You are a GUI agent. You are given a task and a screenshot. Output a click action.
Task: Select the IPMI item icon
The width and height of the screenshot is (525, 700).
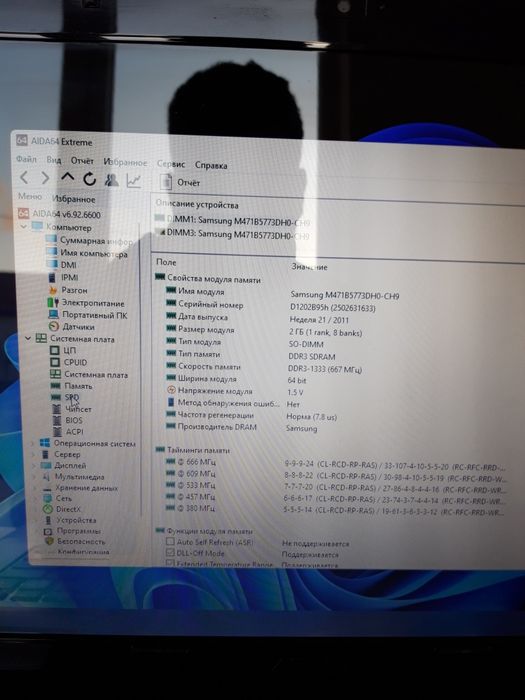pos(52,277)
